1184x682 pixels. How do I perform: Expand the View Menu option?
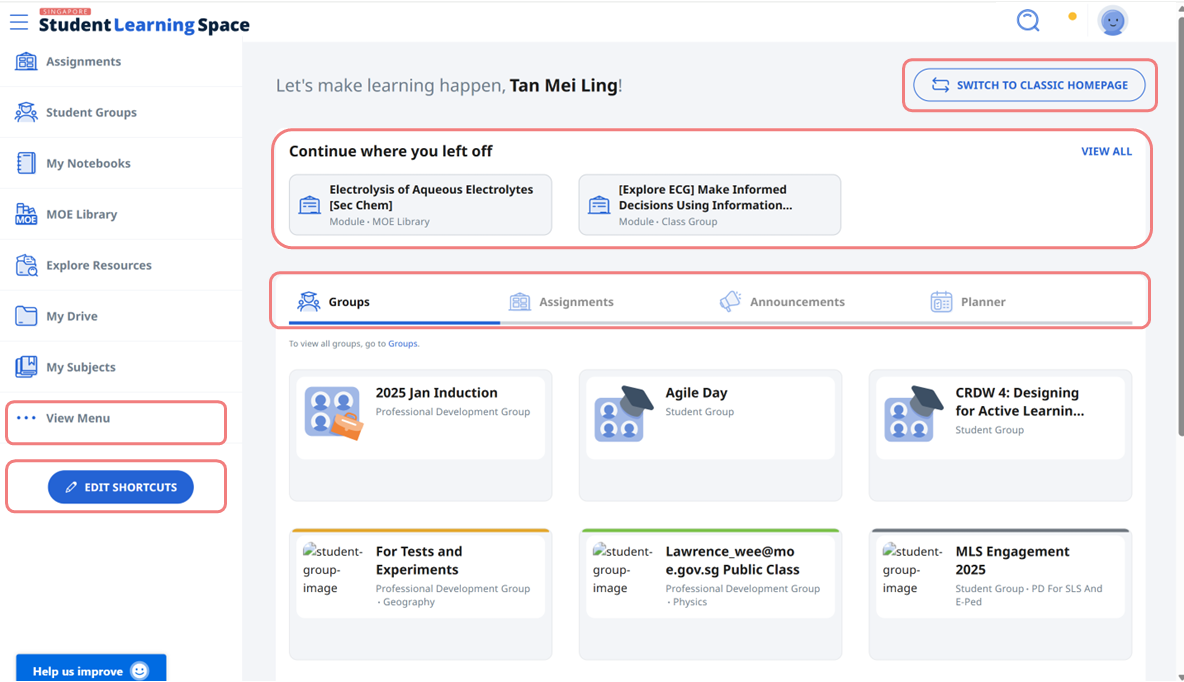point(77,419)
